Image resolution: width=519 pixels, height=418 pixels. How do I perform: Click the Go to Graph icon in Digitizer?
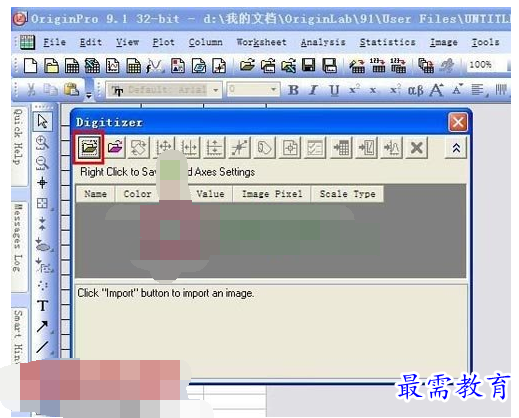pos(366,147)
